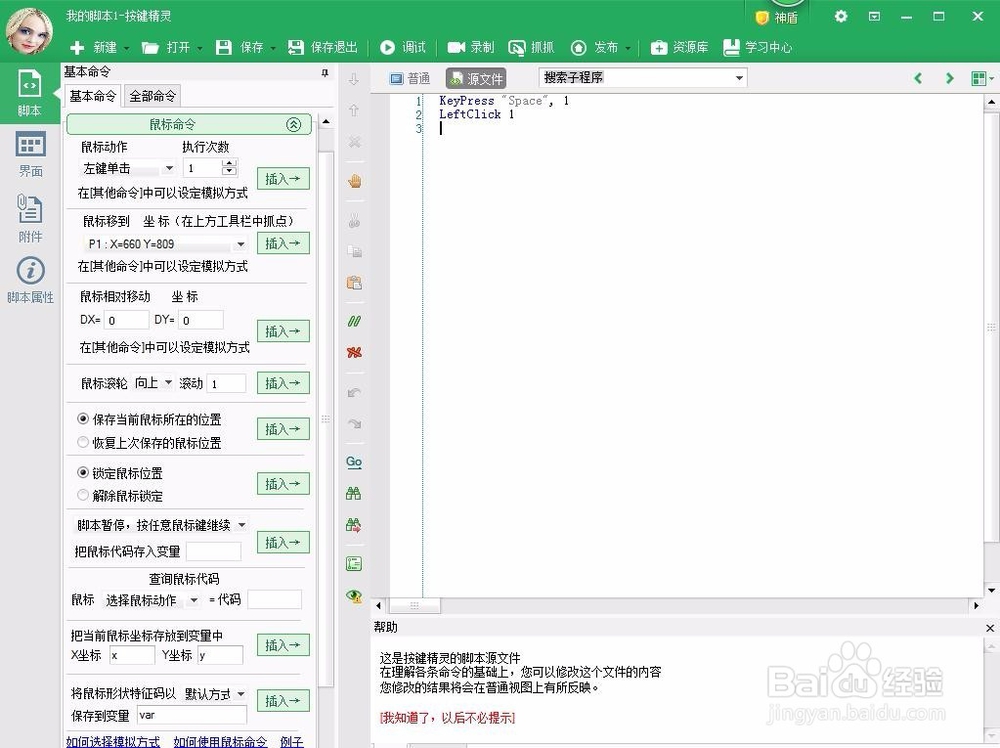This screenshot has height=748, width=1000.
Task: Click the green comment slashes icon
Action: click(354, 321)
